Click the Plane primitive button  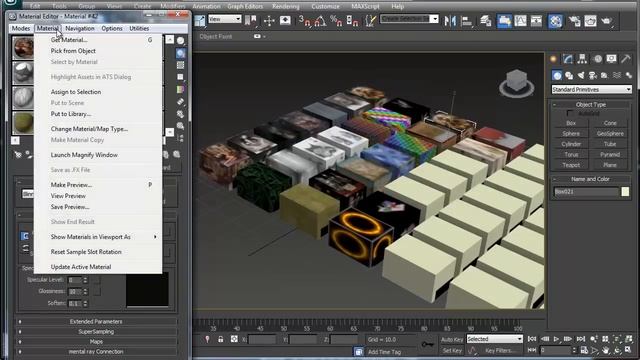610,165
